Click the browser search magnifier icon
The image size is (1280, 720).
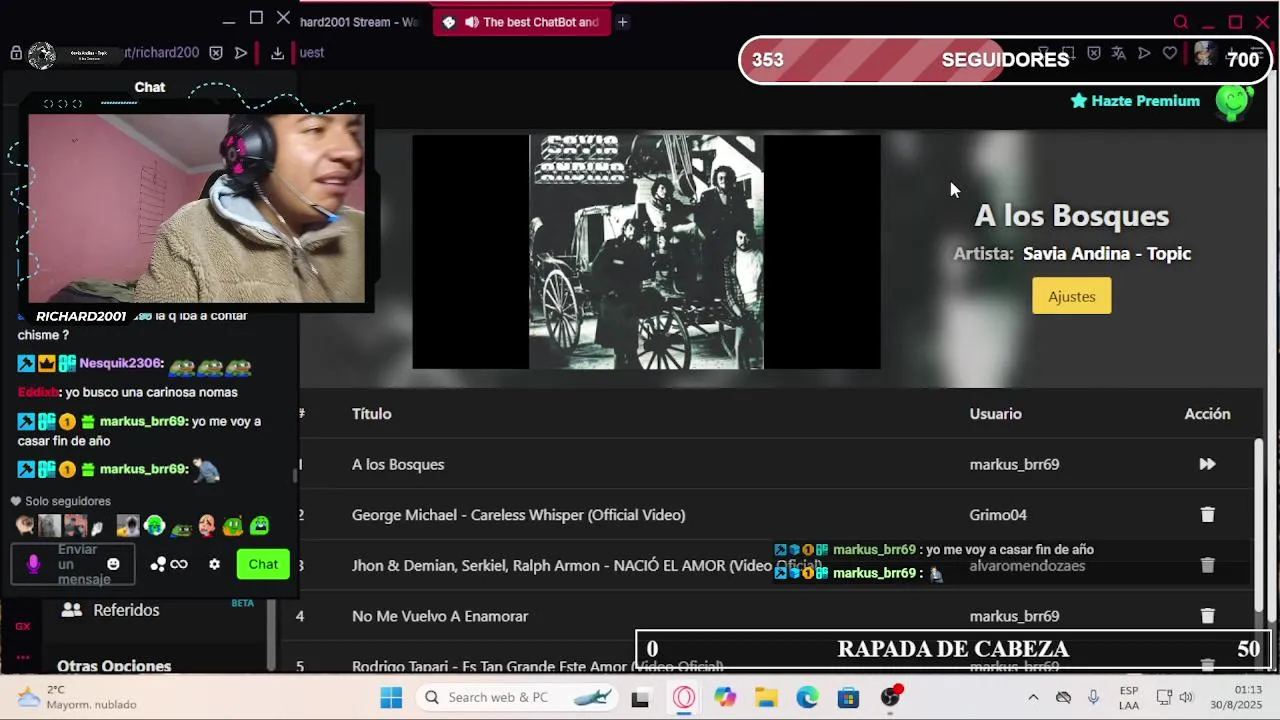coord(1181,22)
